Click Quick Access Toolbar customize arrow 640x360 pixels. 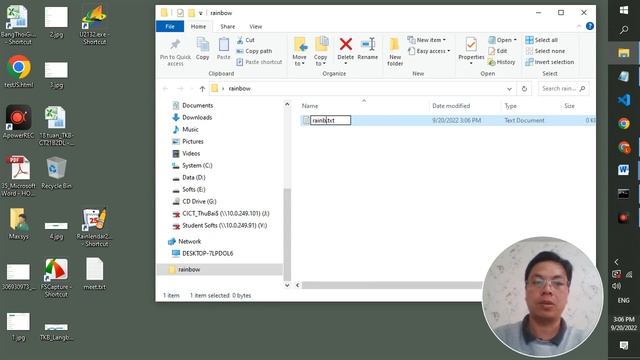[x=201, y=13]
